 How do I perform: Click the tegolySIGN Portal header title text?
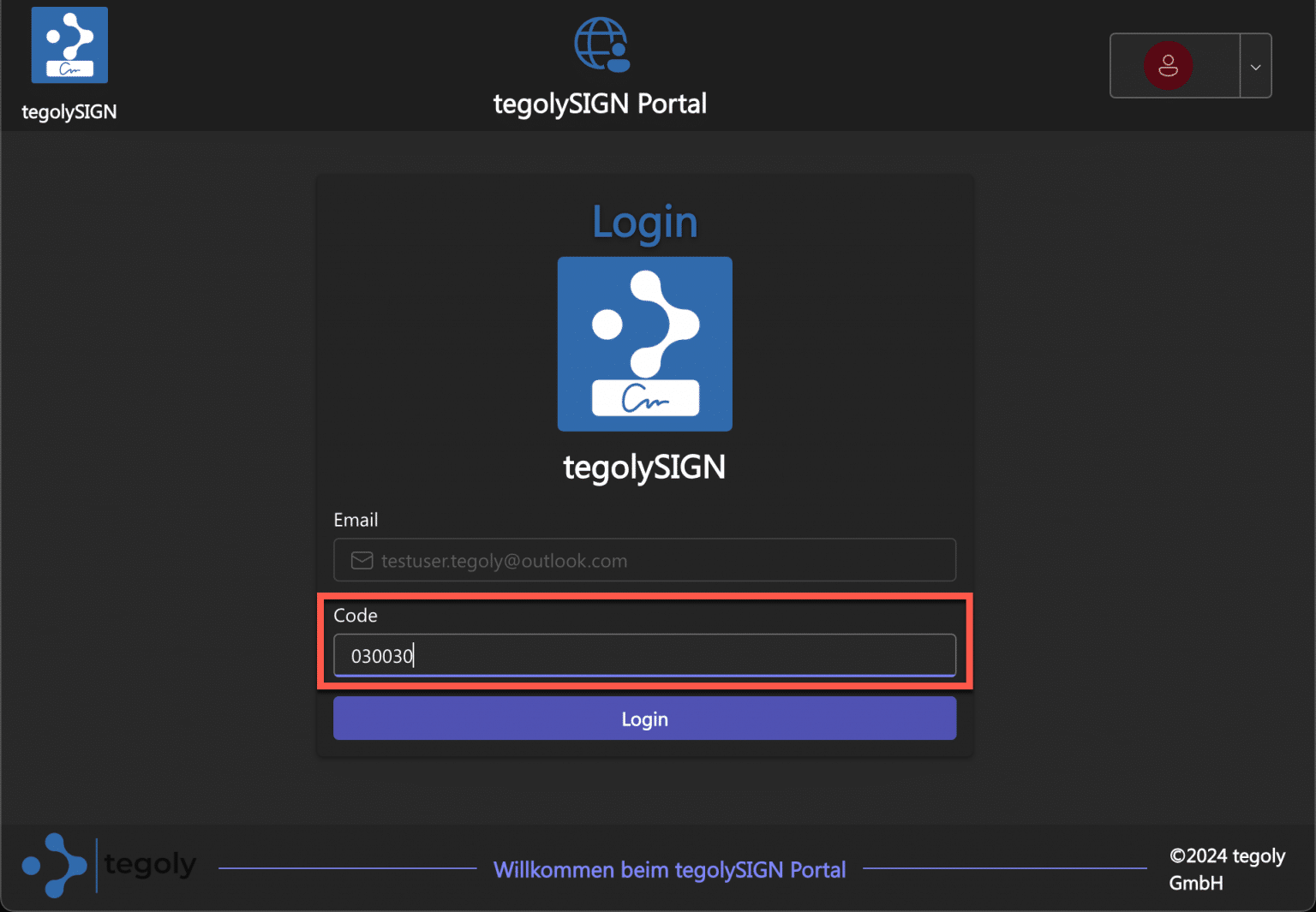tap(599, 103)
